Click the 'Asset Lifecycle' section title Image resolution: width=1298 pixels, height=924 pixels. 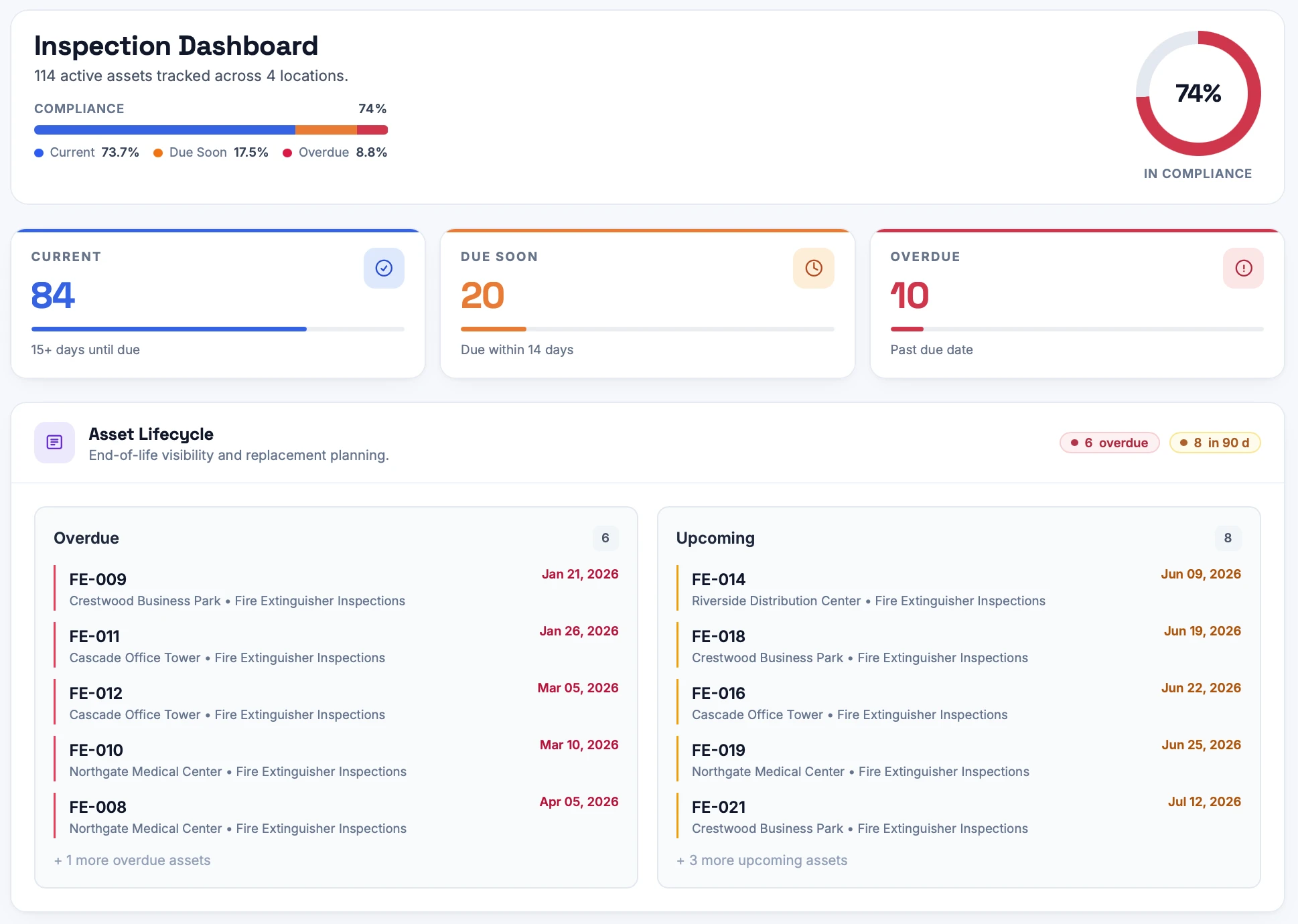pyautogui.click(x=151, y=435)
